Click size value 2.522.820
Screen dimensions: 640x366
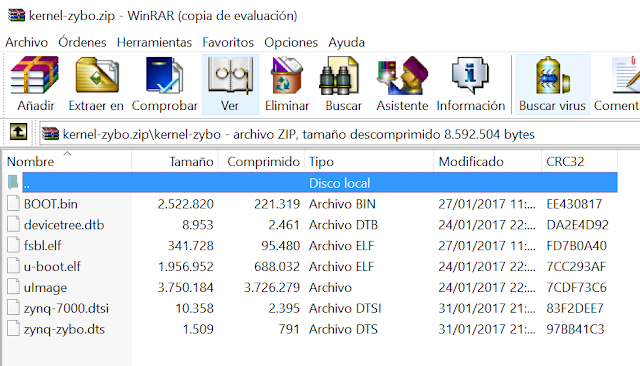click(x=186, y=204)
